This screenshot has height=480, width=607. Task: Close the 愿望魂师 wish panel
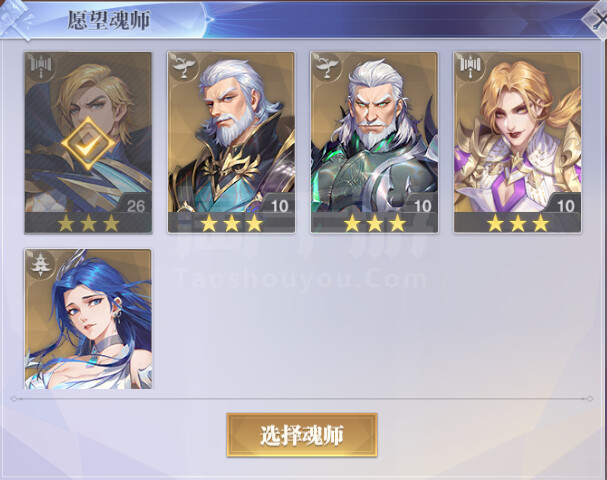[597, 21]
